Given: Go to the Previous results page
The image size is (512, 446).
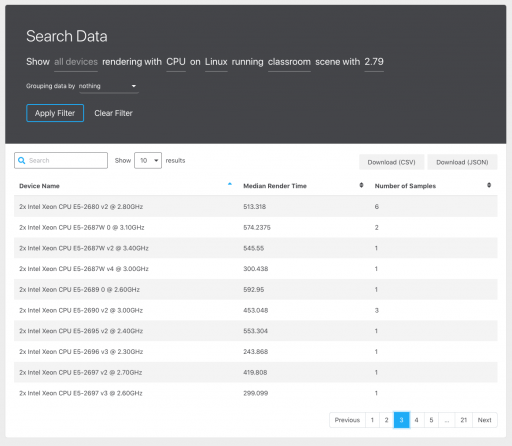Looking at the screenshot, I should click(x=347, y=420).
